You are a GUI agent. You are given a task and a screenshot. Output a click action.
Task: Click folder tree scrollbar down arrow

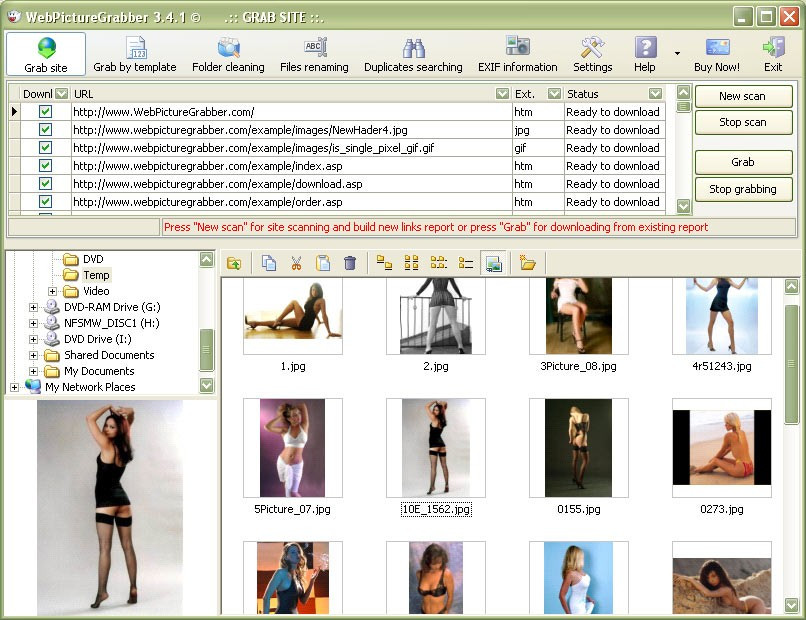(x=207, y=385)
